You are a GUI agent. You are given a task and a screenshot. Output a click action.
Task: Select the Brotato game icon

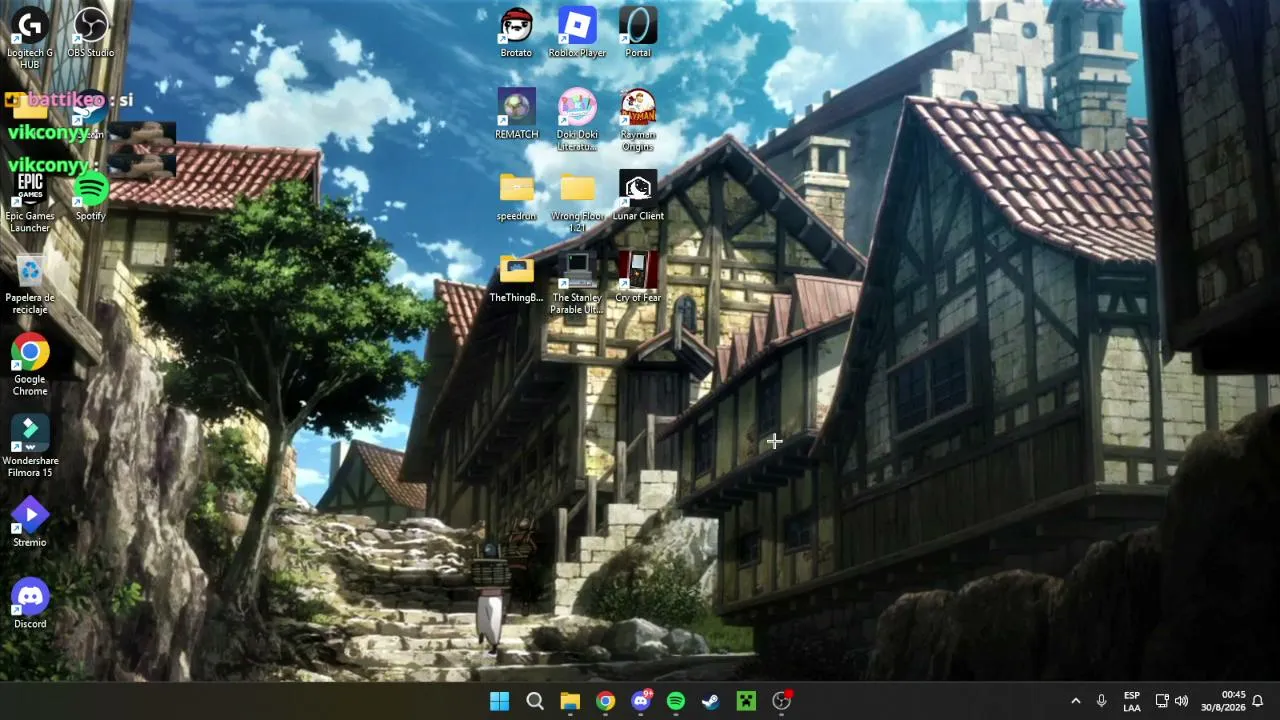point(516,32)
